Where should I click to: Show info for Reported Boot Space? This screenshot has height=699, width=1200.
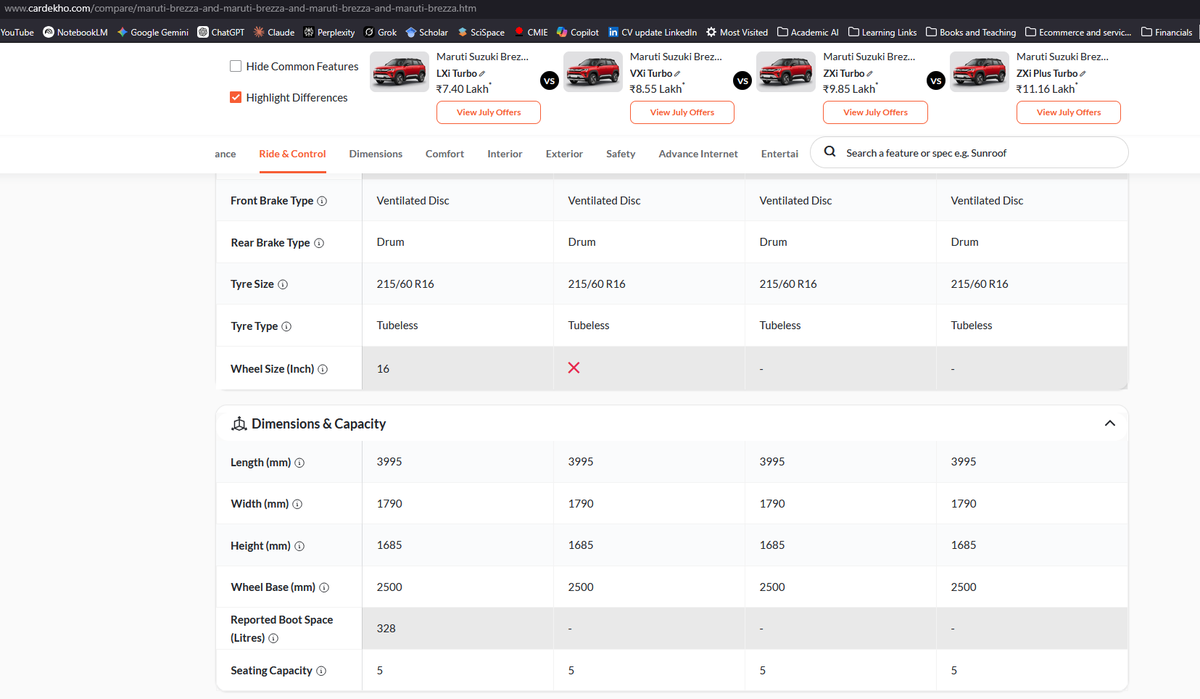pyautogui.click(x=273, y=638)
